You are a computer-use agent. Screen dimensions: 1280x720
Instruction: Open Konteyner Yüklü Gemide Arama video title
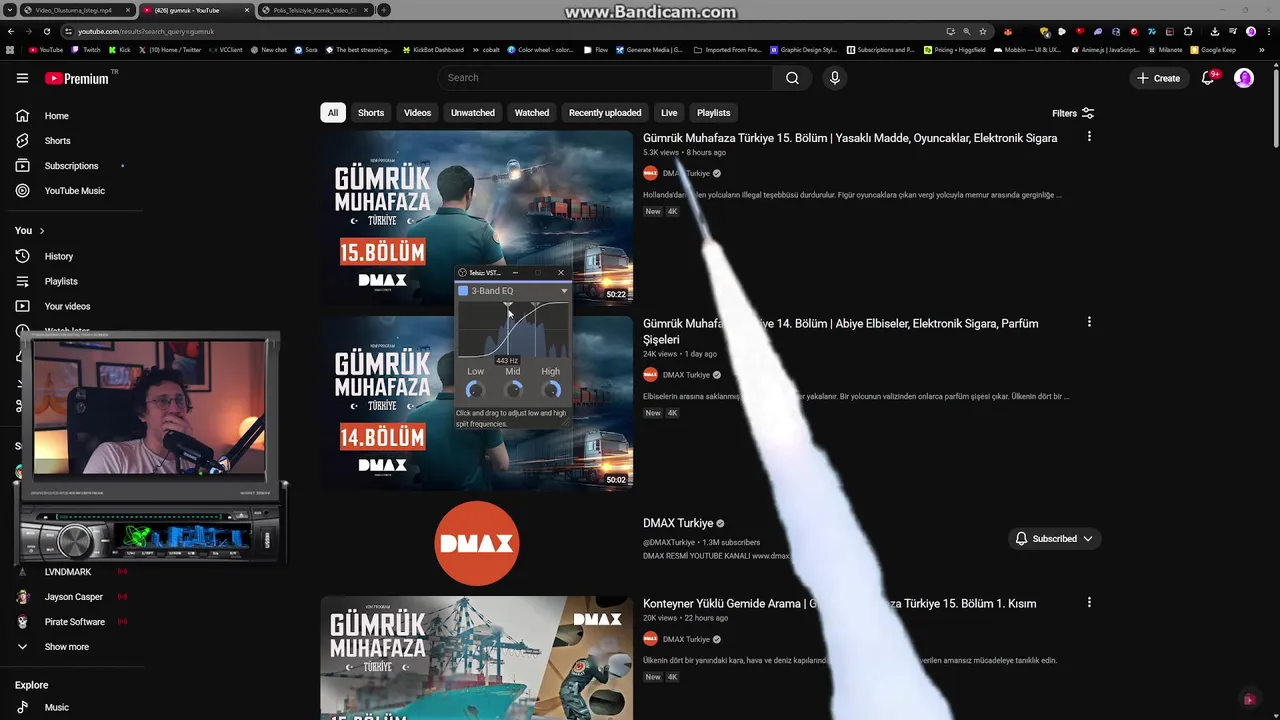pyautogui.click(x=840, y=604)
